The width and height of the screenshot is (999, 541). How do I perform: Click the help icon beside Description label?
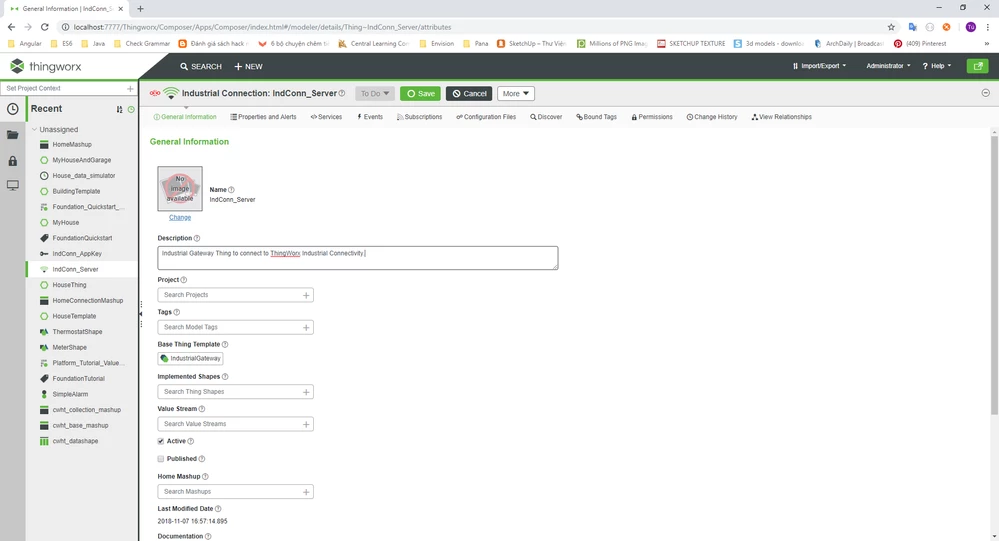tap(197, 238)
